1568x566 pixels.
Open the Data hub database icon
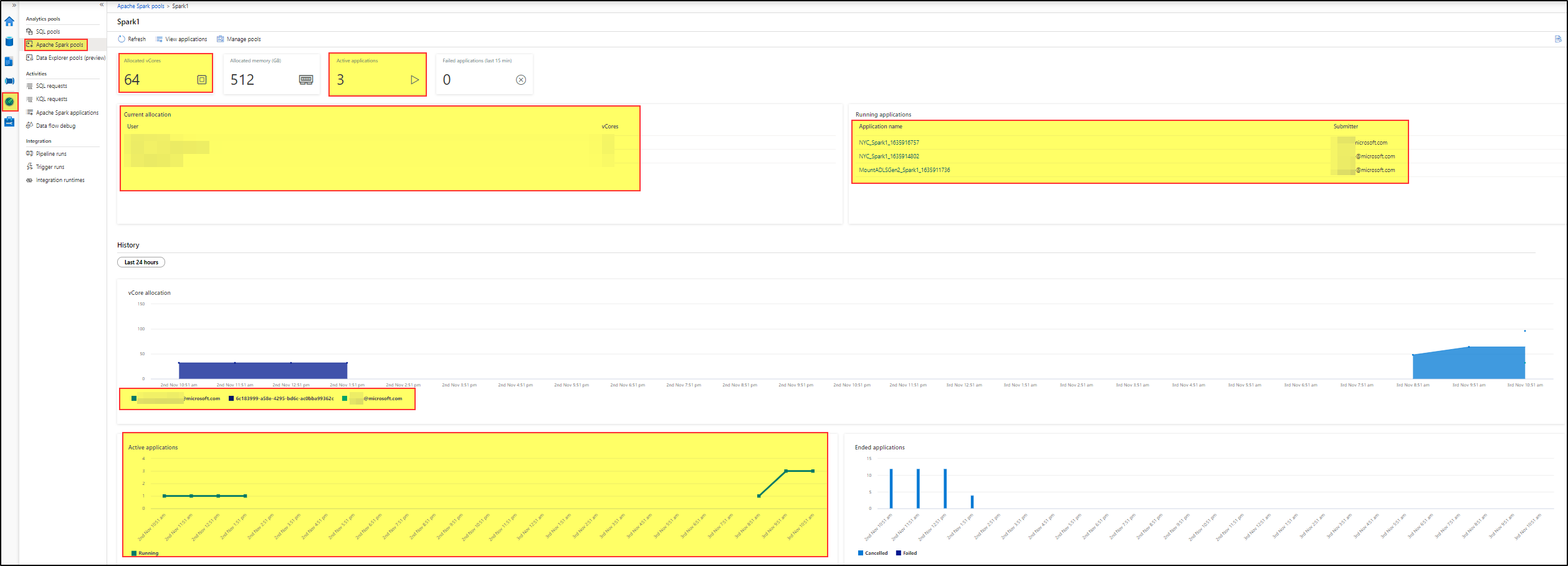click(x=9, y=42)
